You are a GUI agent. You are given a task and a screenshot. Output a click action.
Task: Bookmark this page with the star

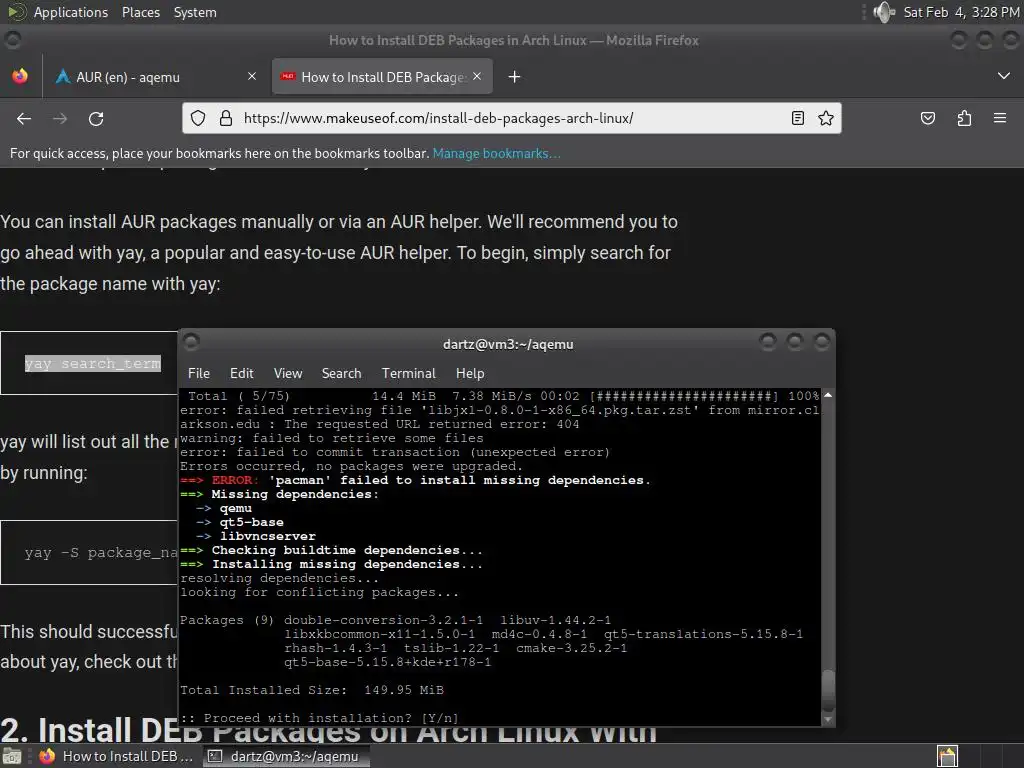(825, 118)
